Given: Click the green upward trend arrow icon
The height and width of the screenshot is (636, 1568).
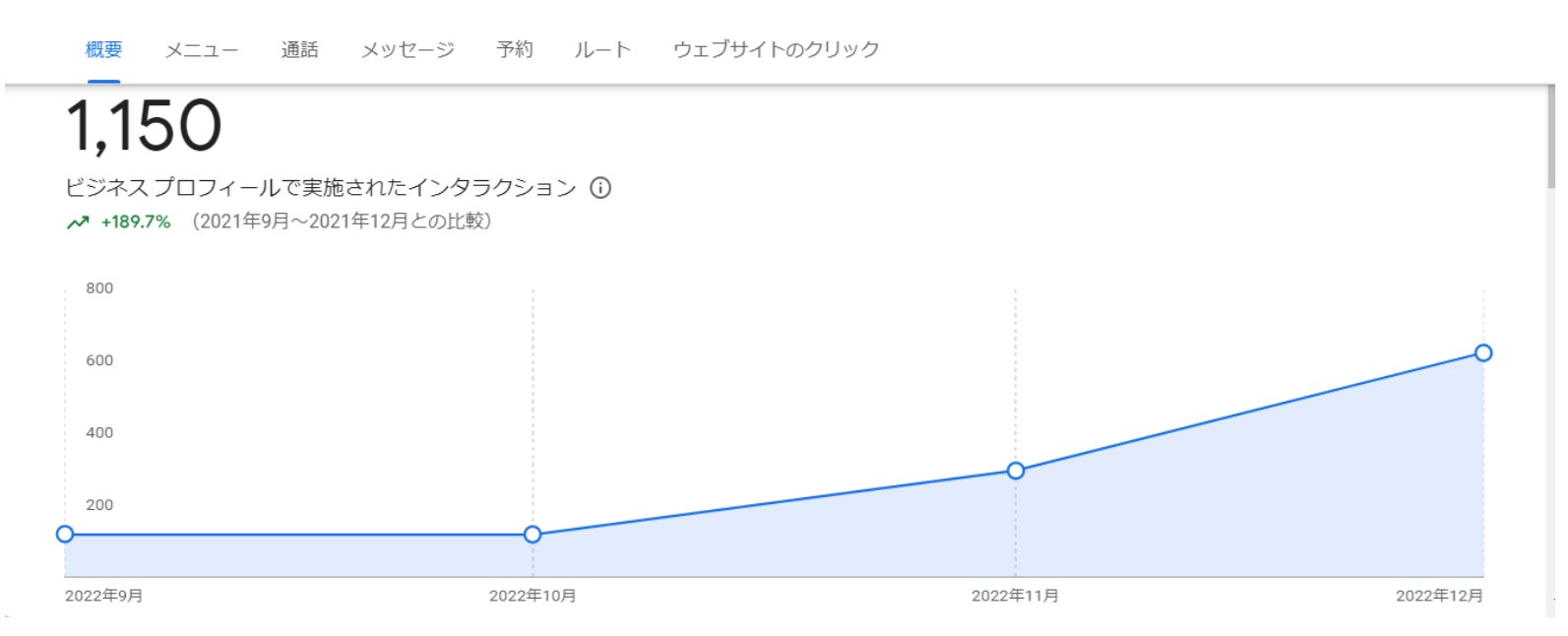Looking at the screenshot, I should point(78,223).
